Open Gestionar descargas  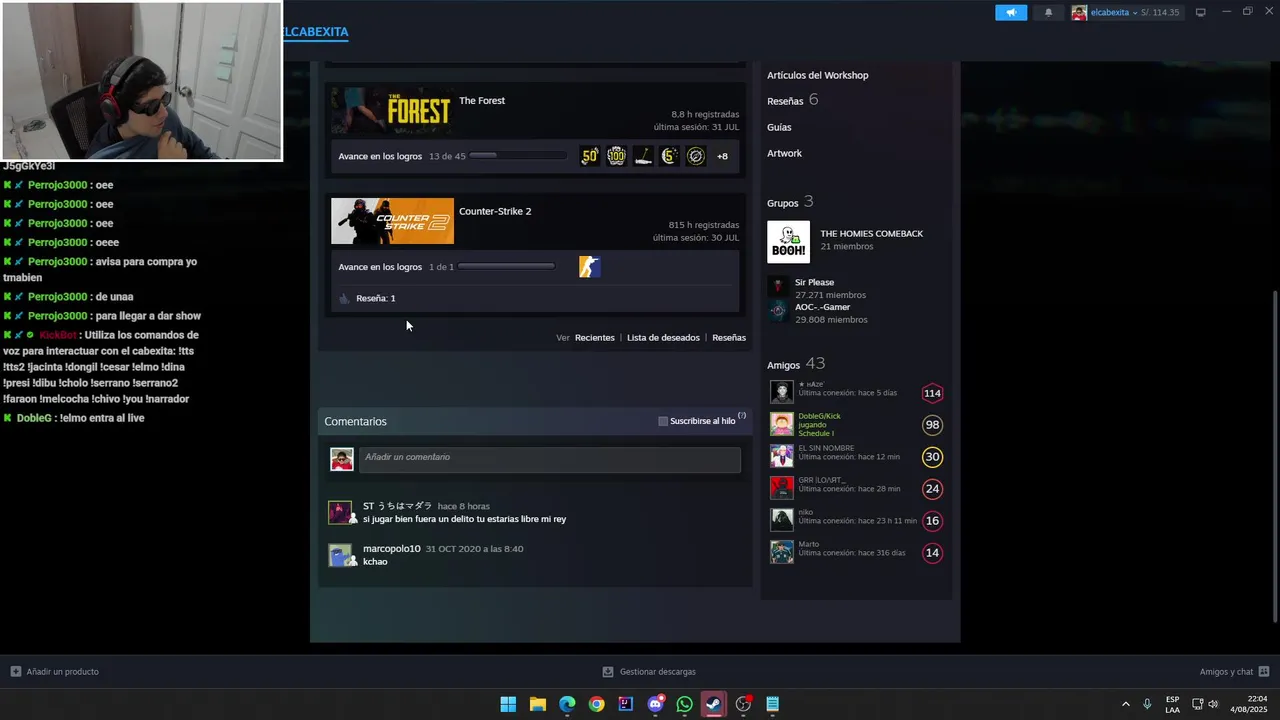click(649, 672)
